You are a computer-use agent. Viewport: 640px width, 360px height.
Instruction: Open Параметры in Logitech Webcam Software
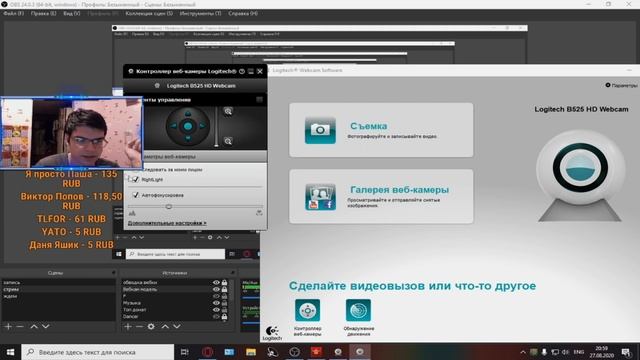[621, 85]
